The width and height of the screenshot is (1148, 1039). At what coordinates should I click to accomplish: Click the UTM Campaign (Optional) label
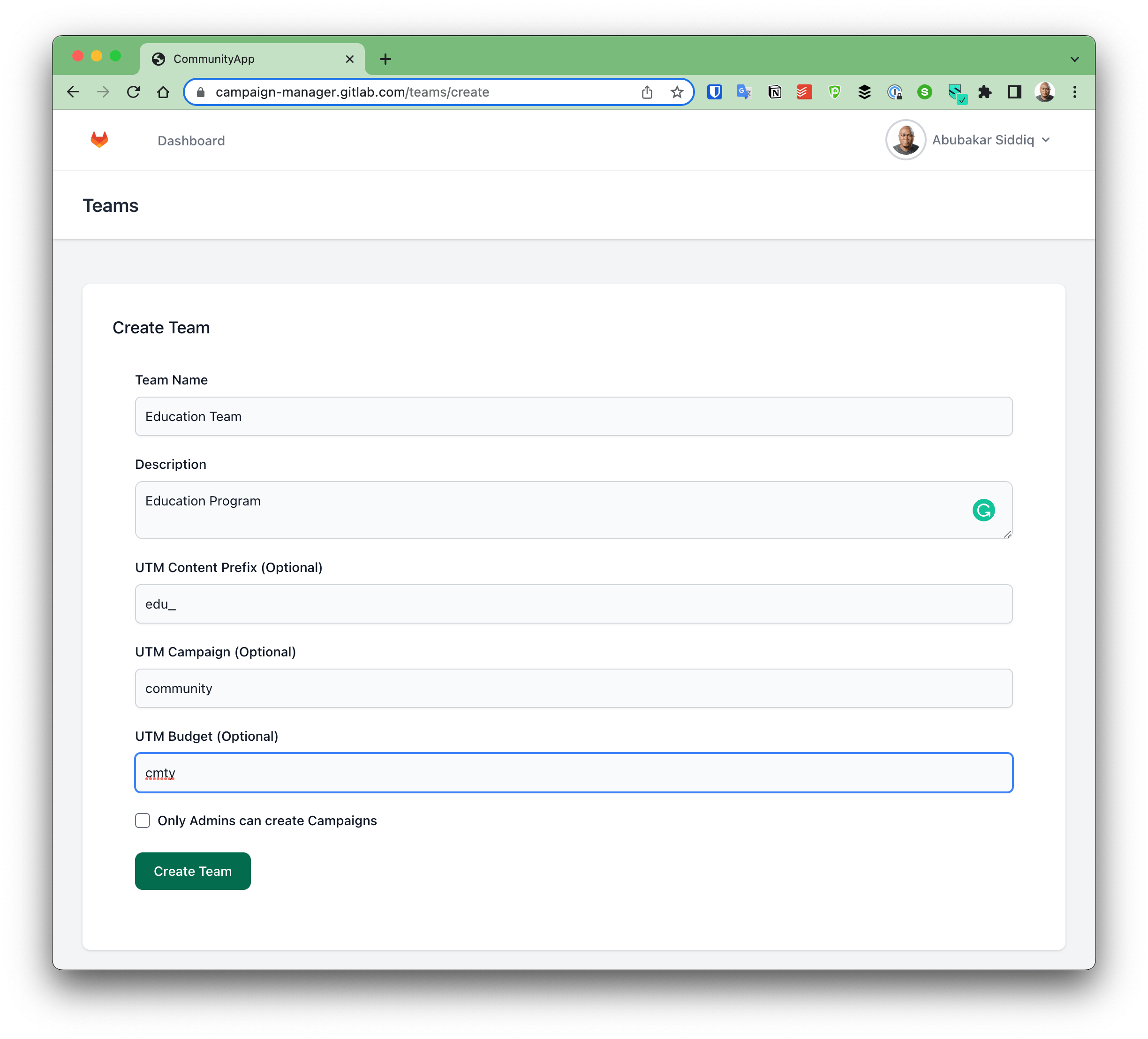[x=215, y=652]
